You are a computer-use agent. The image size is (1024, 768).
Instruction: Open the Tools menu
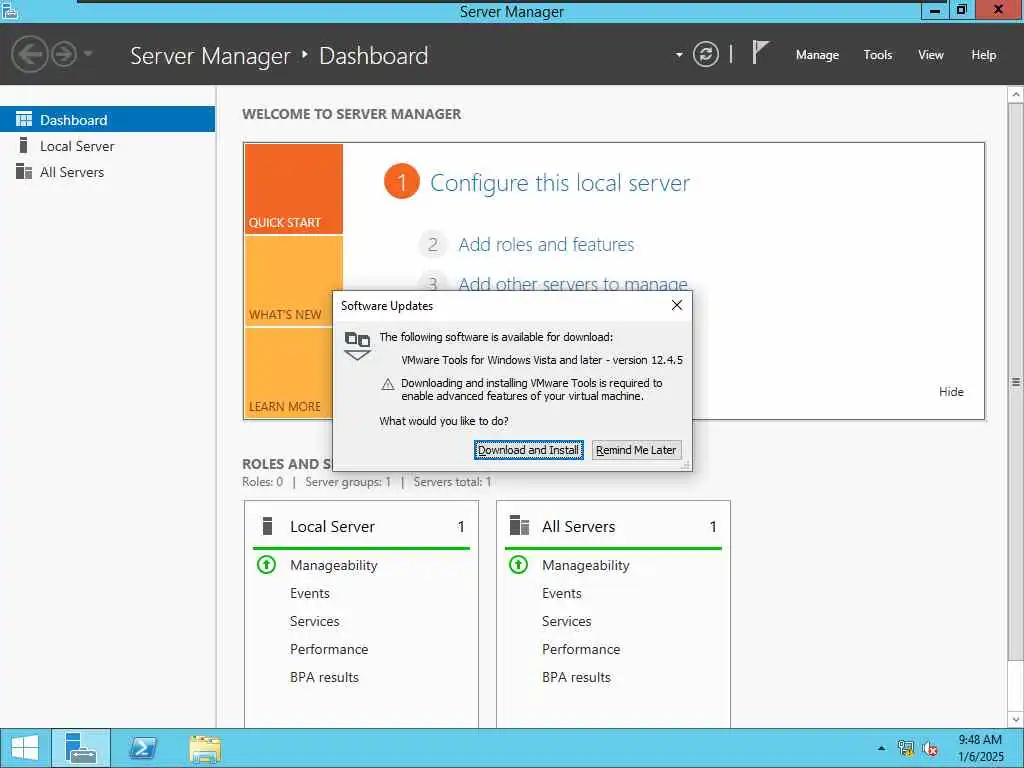pyautogui.click(x=878, y=55)
